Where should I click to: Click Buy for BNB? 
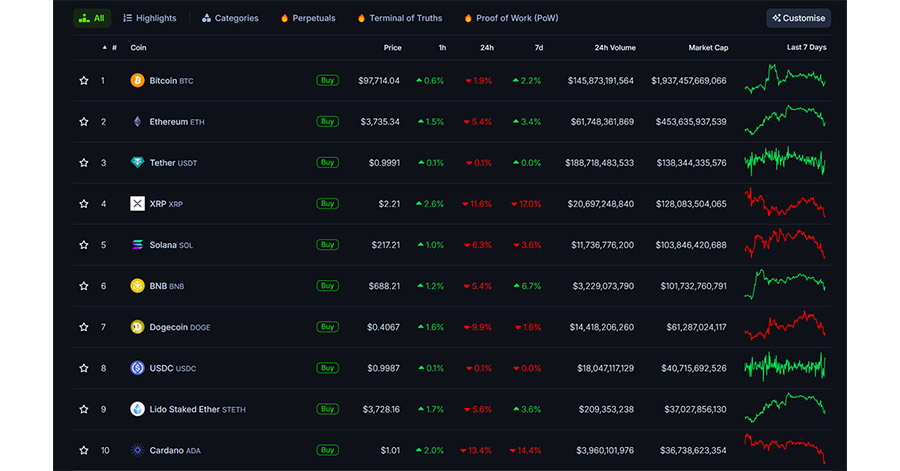327,286
